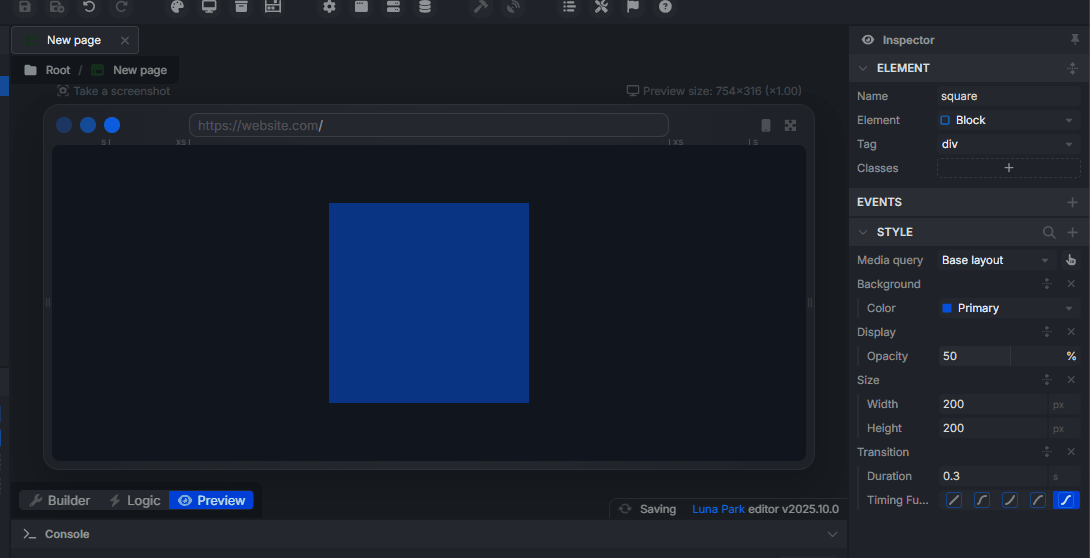
Task: Click the search icon in STYLE header
Action: (1049, 232)
